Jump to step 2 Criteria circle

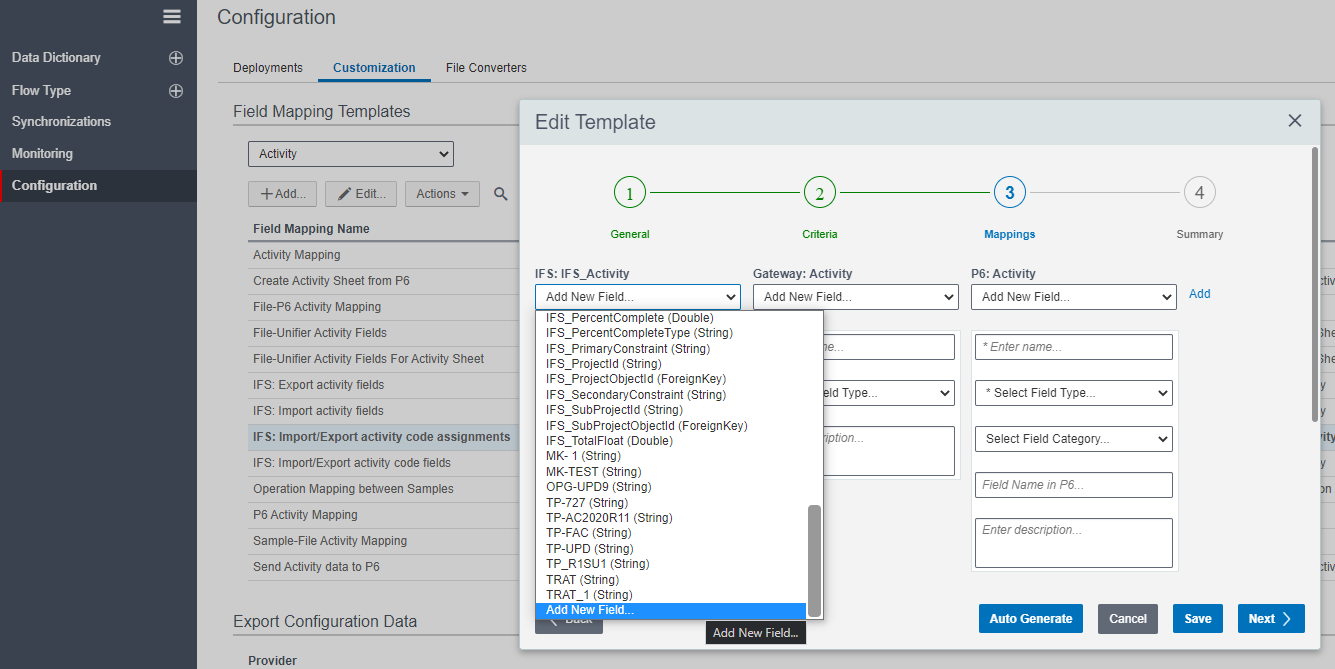click(819, 193)
